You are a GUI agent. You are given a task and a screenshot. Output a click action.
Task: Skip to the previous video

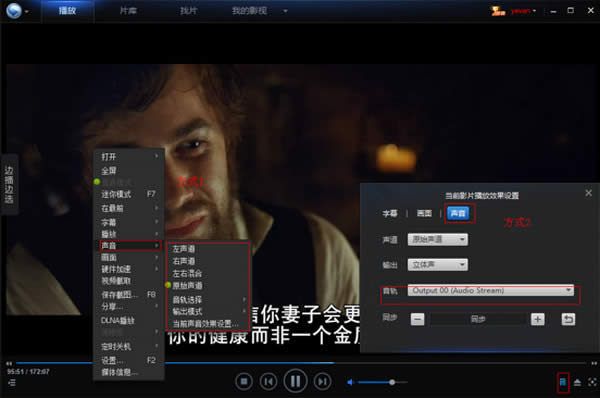point(268,382)
